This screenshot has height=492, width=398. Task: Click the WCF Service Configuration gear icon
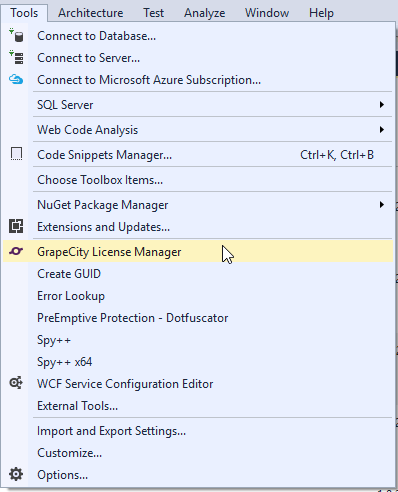tap(16, 383)
